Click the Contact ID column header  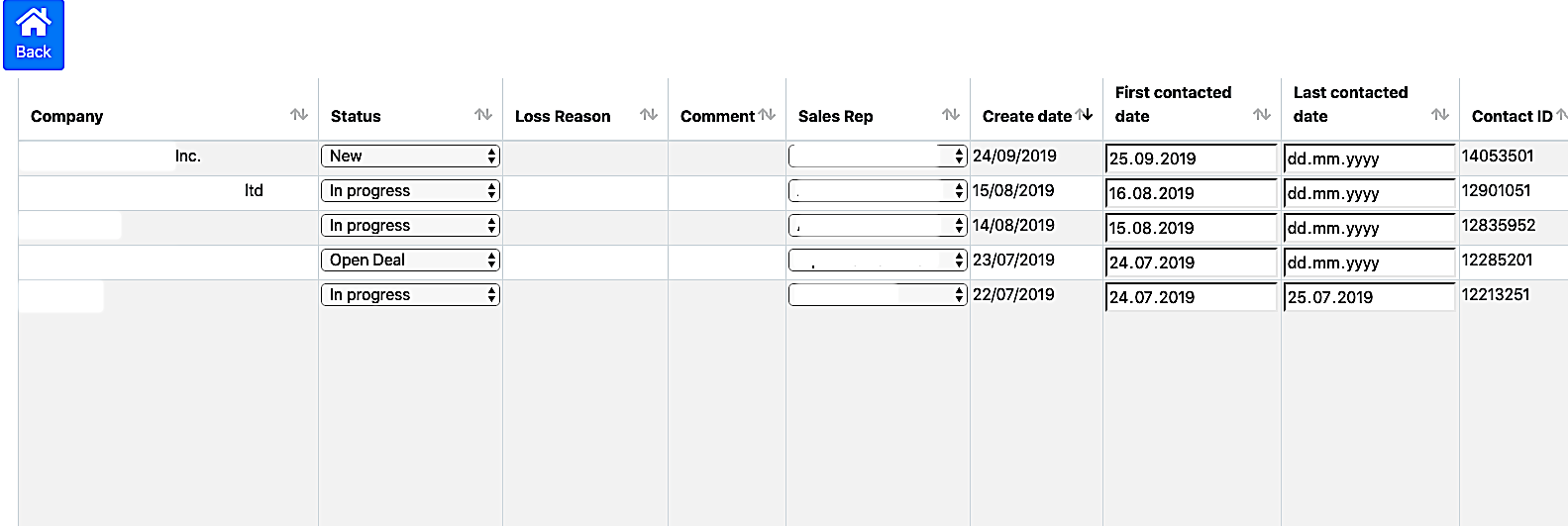coord(1512,116)
